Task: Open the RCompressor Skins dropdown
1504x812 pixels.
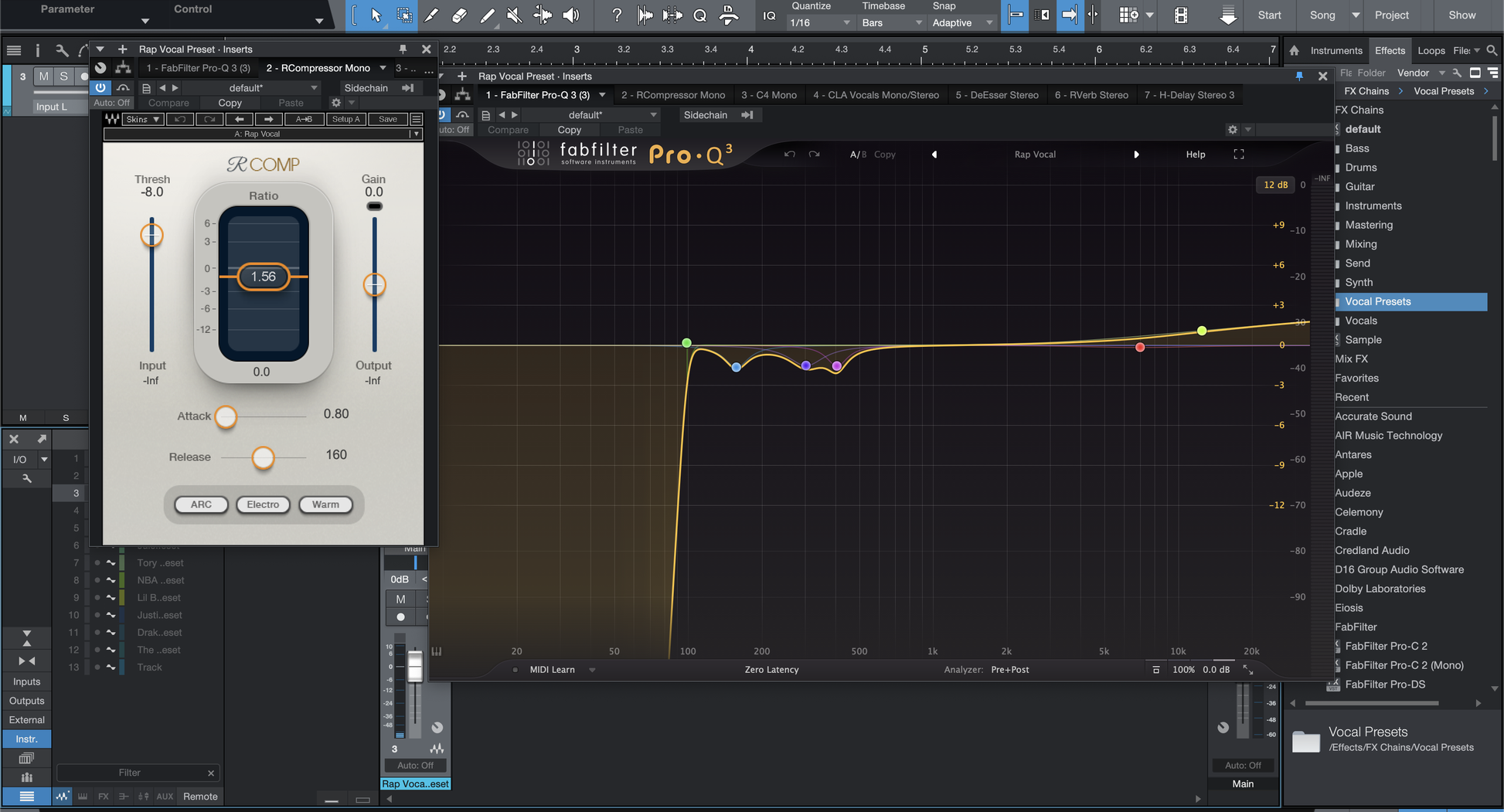Action: click(x=143, y=119)
